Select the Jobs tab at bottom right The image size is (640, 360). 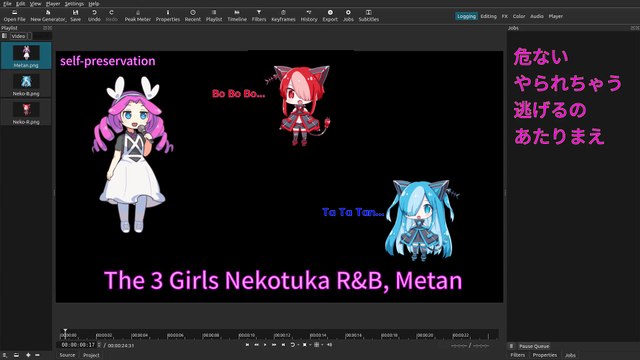click(x=570, y=355)
